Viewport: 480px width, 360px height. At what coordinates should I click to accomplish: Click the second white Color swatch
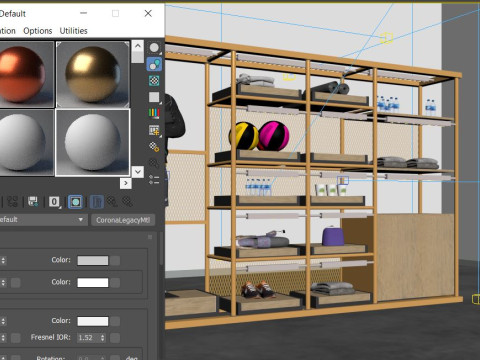click(93, 283)
